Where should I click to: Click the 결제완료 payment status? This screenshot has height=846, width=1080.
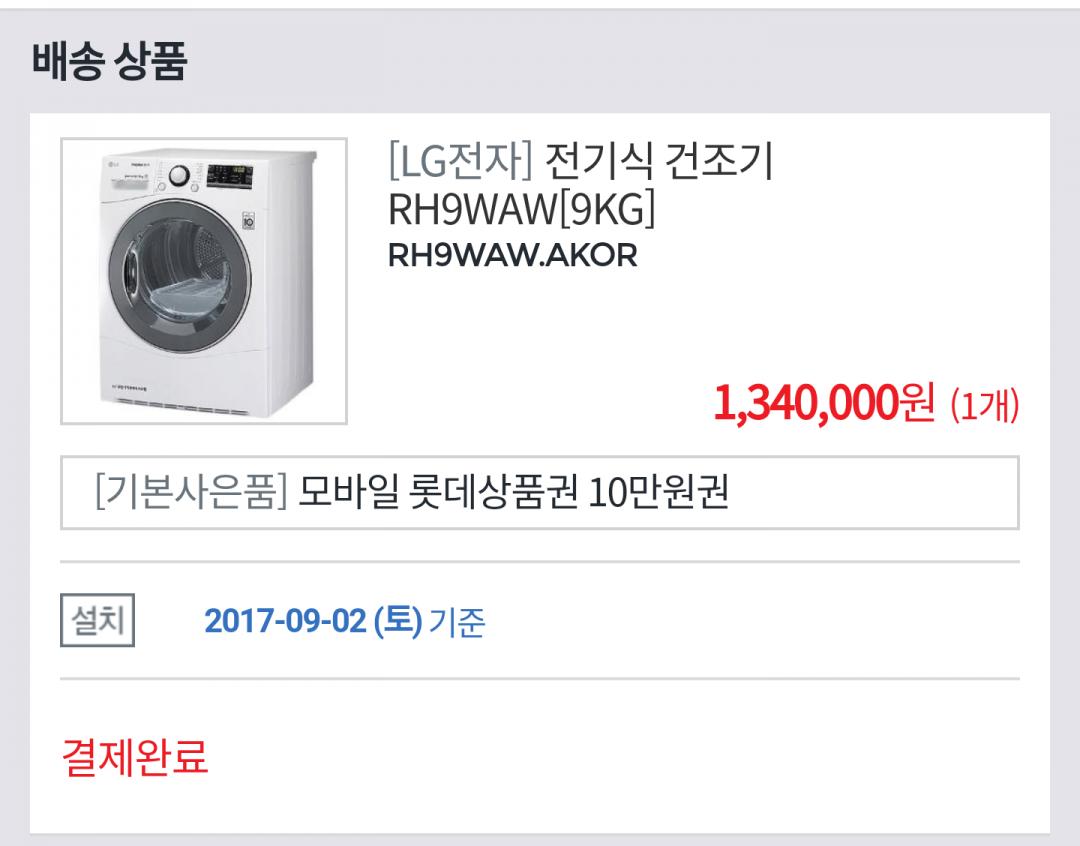(x=135, y=756)
